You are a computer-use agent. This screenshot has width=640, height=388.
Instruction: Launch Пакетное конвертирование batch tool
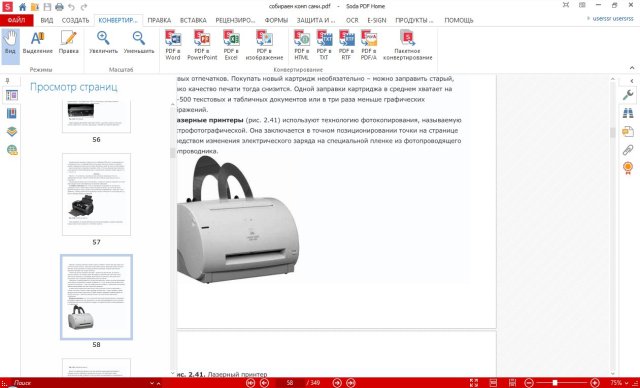point(407,45)
